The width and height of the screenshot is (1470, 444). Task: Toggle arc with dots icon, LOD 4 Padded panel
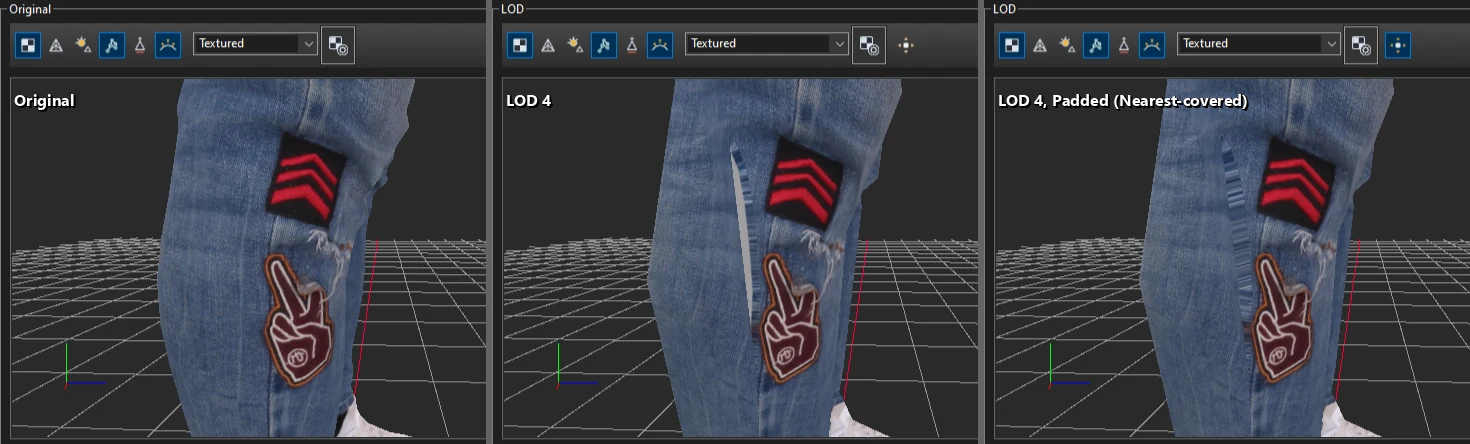1152,45
